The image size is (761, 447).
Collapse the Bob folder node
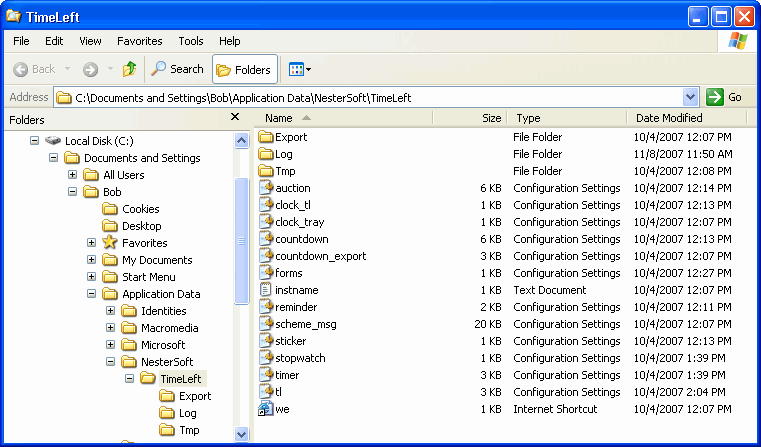72,192
